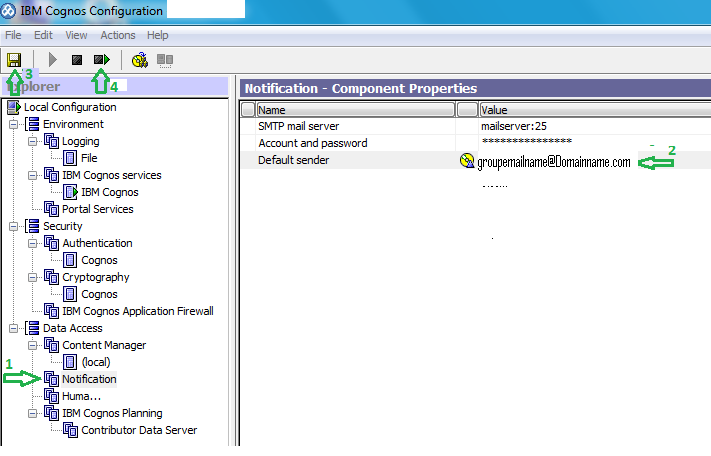Image resolution: width=711 pixels, height=456 pixels.
Task: Select the Contributor Data Server label
Action: (139, 430)
